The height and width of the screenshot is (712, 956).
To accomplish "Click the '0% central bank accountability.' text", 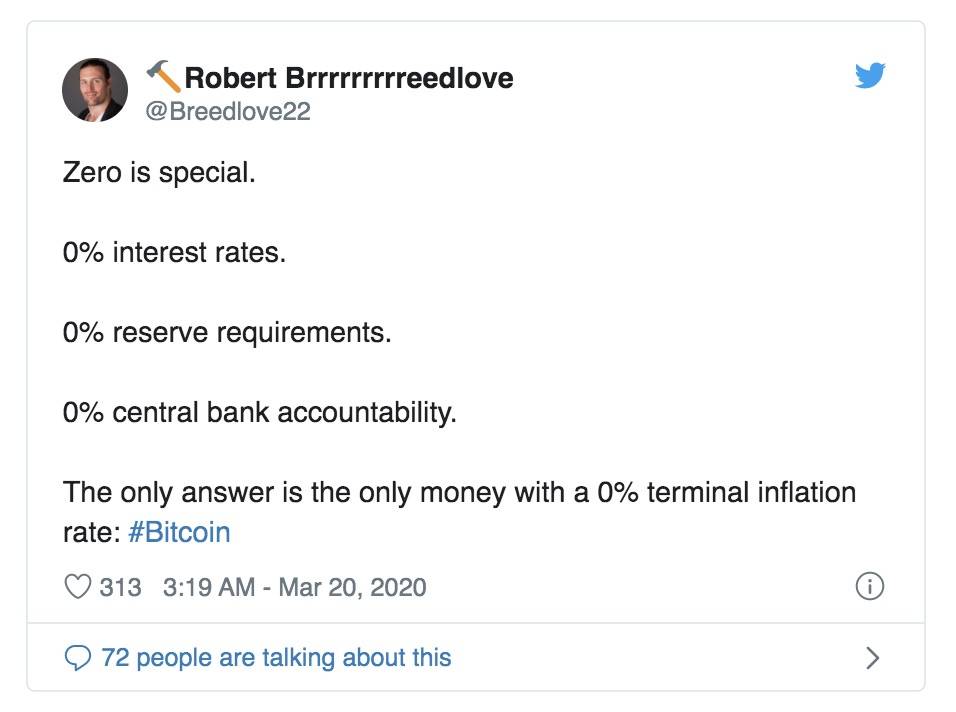I will pyautogui.click(x=260, y=413).
